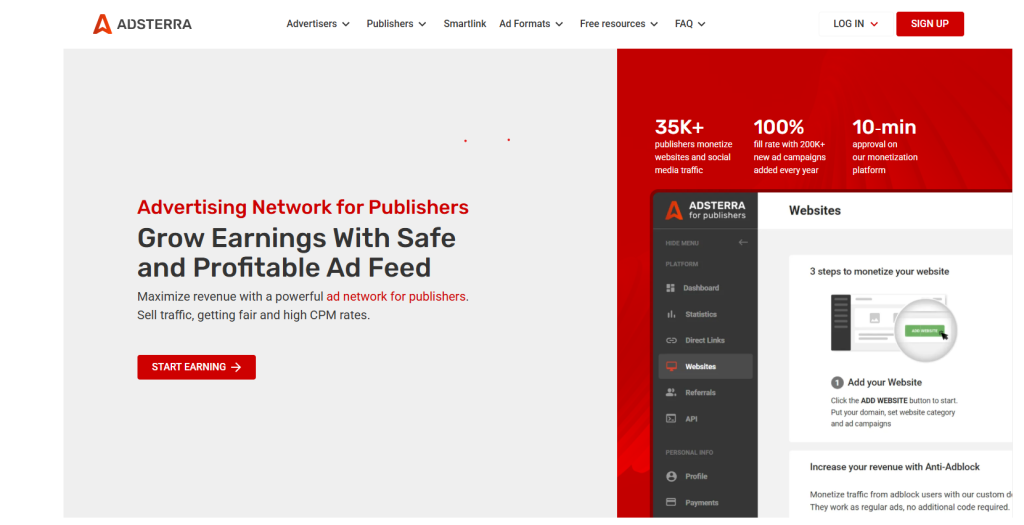Click the Adsterra logo in the header
The height and width of the screenshot is (525, 1024).
[x=142, y=24]
